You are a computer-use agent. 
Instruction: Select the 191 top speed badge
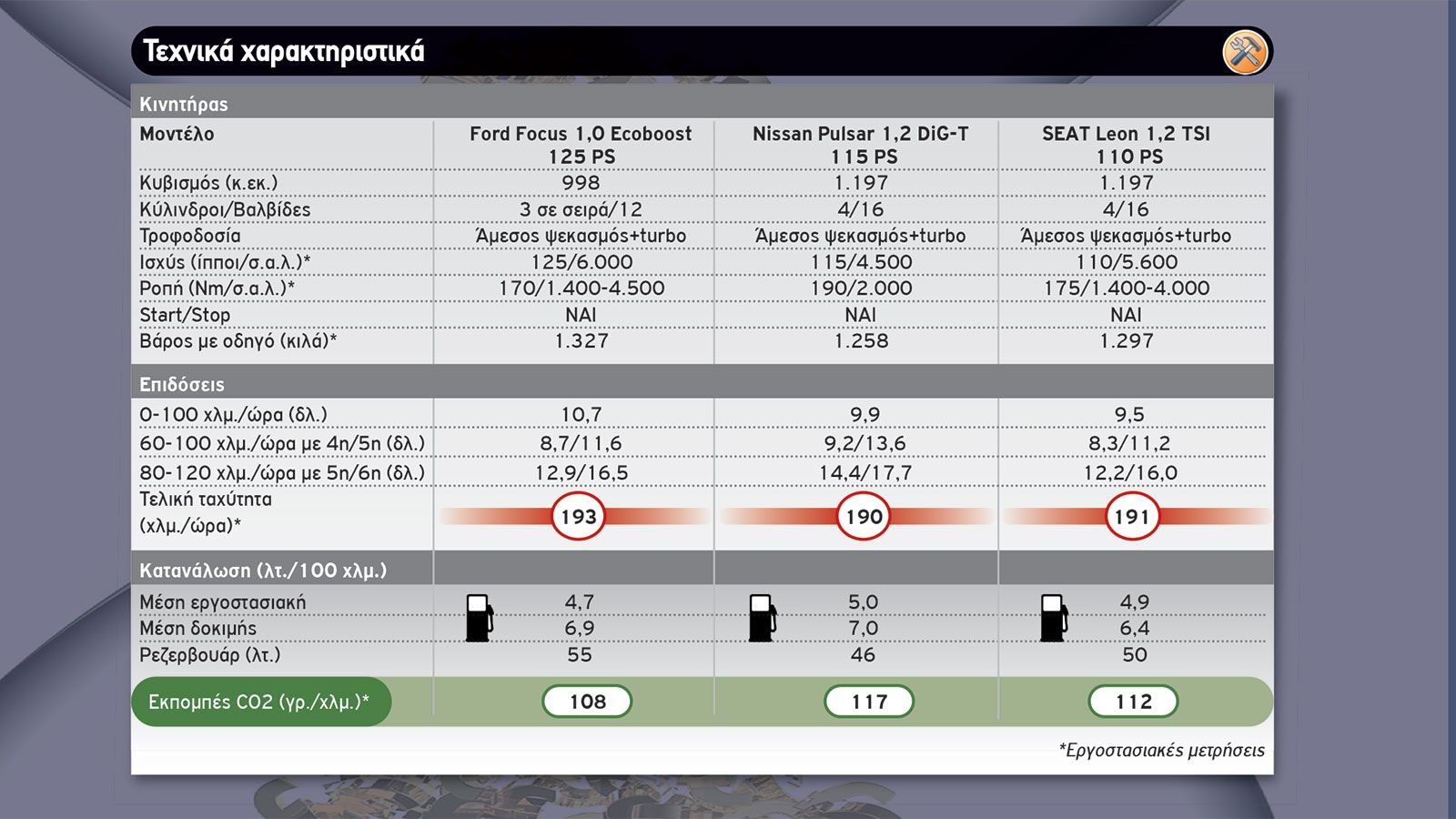(1132, 517)
